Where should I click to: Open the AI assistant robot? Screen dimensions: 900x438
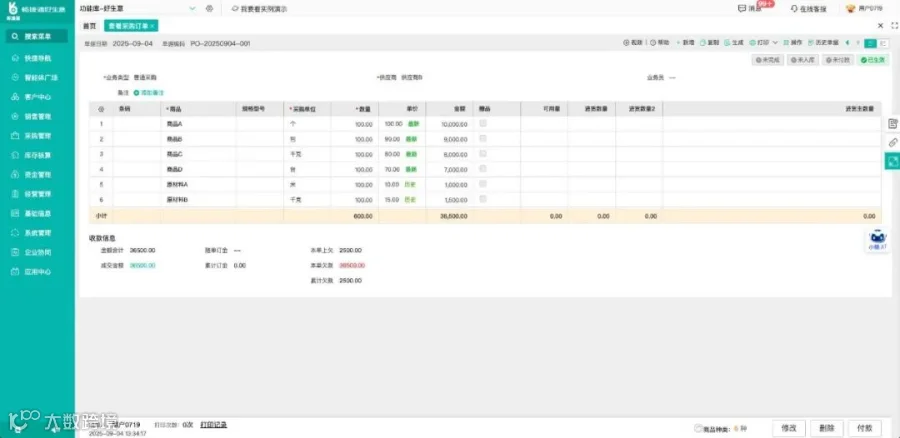(x=878, y=239)
